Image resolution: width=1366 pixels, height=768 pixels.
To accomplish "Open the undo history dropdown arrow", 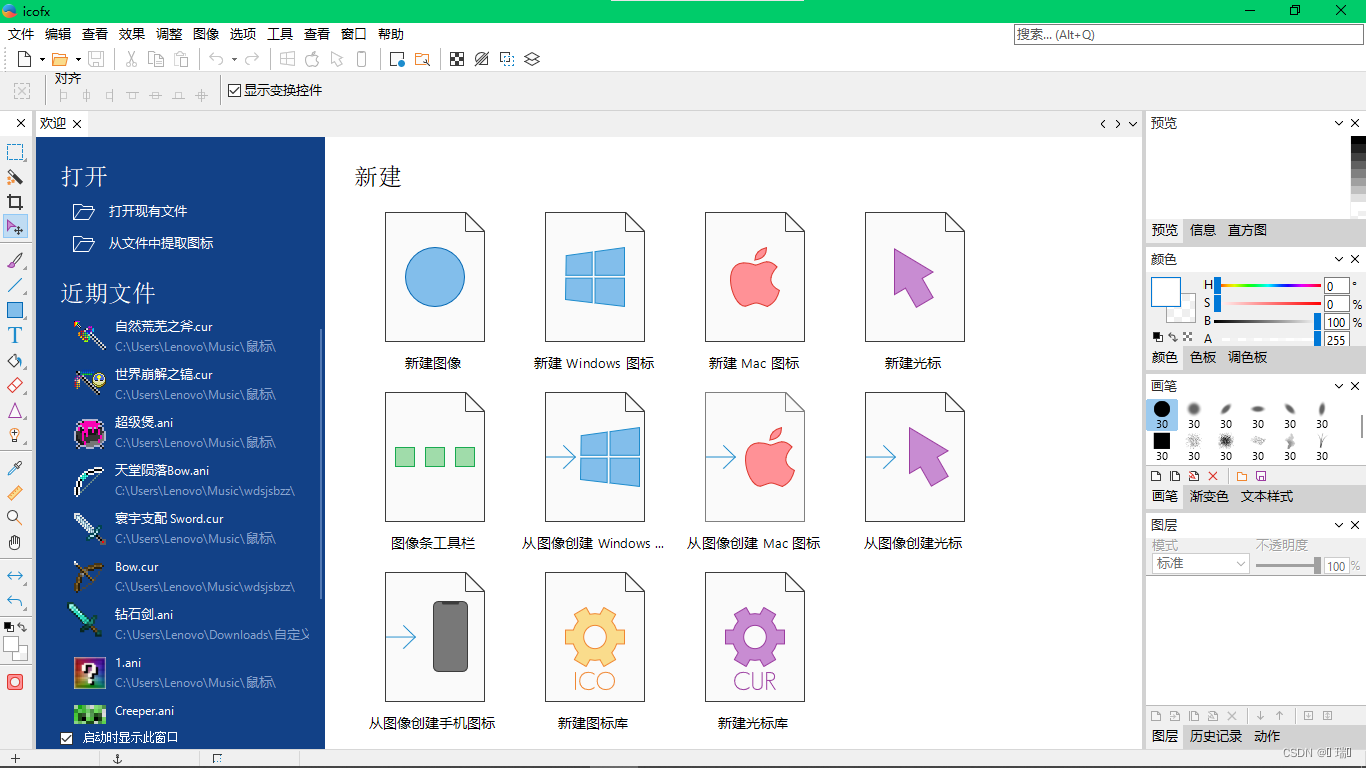I will pyautogui.click(x=234, y=59).
